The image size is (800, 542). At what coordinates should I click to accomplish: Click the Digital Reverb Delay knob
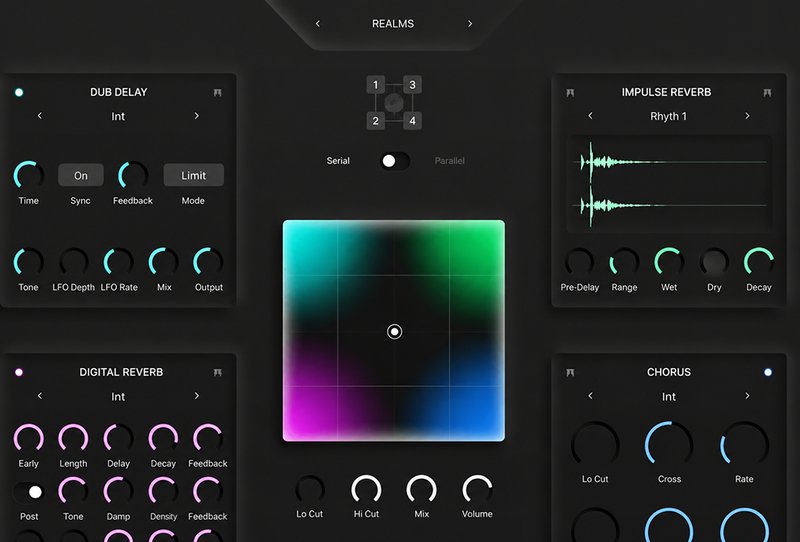[118, 438]
